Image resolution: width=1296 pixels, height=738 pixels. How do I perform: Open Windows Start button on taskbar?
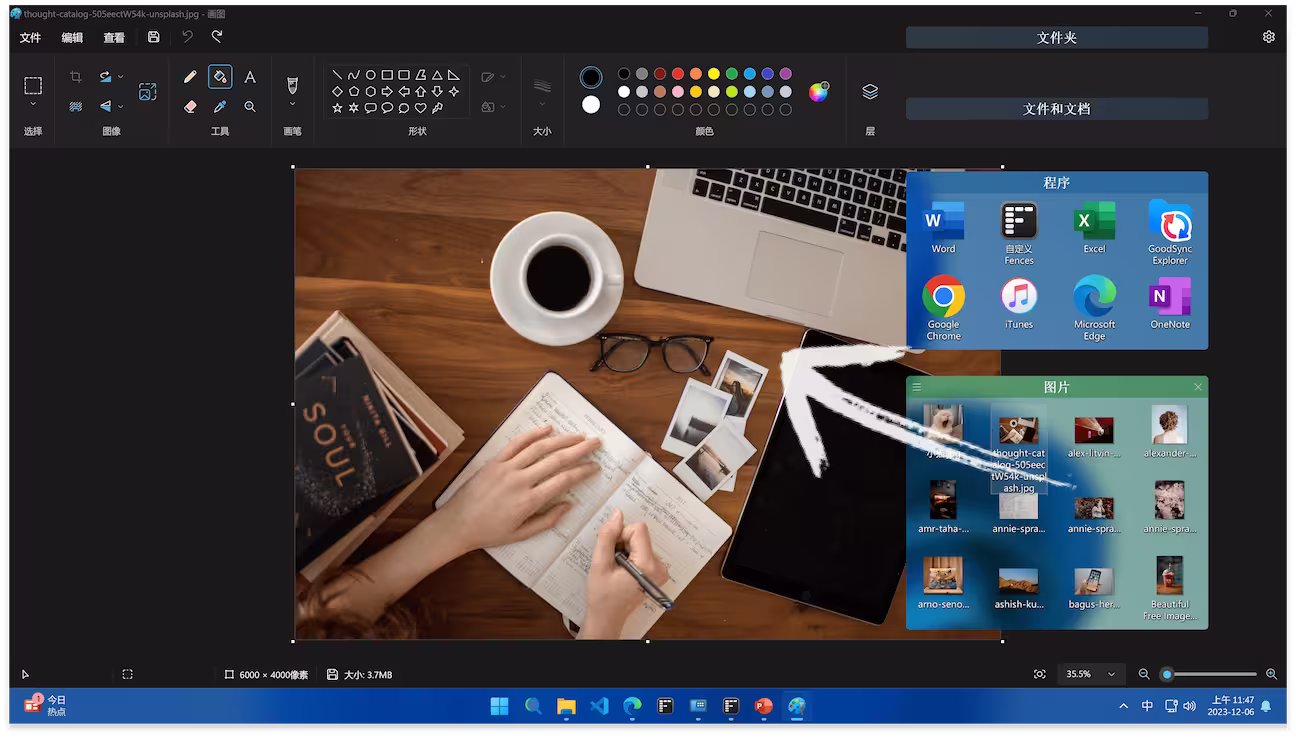(x=499, y=706)
